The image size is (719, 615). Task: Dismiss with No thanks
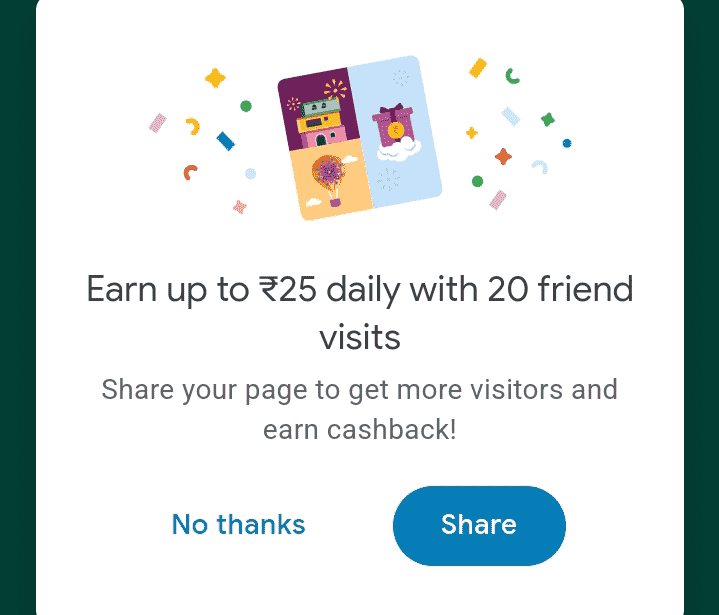(x=238, y=525)
